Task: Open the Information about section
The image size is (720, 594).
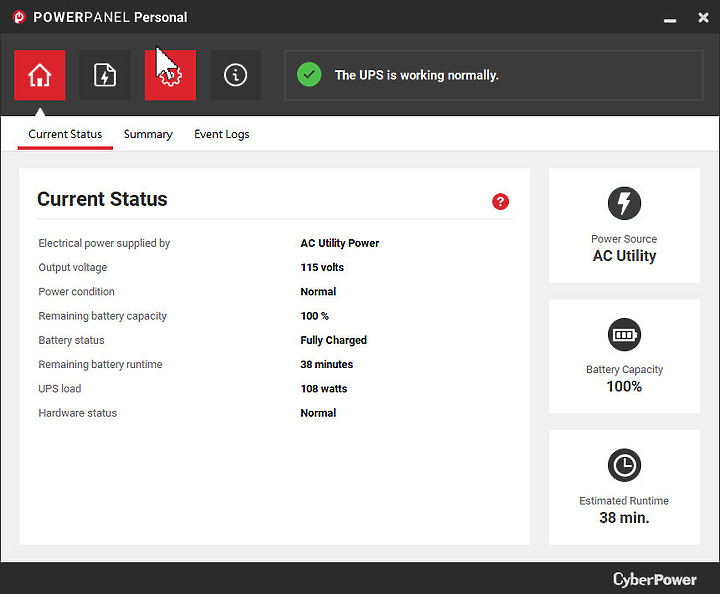Action: tap(236, 75)
